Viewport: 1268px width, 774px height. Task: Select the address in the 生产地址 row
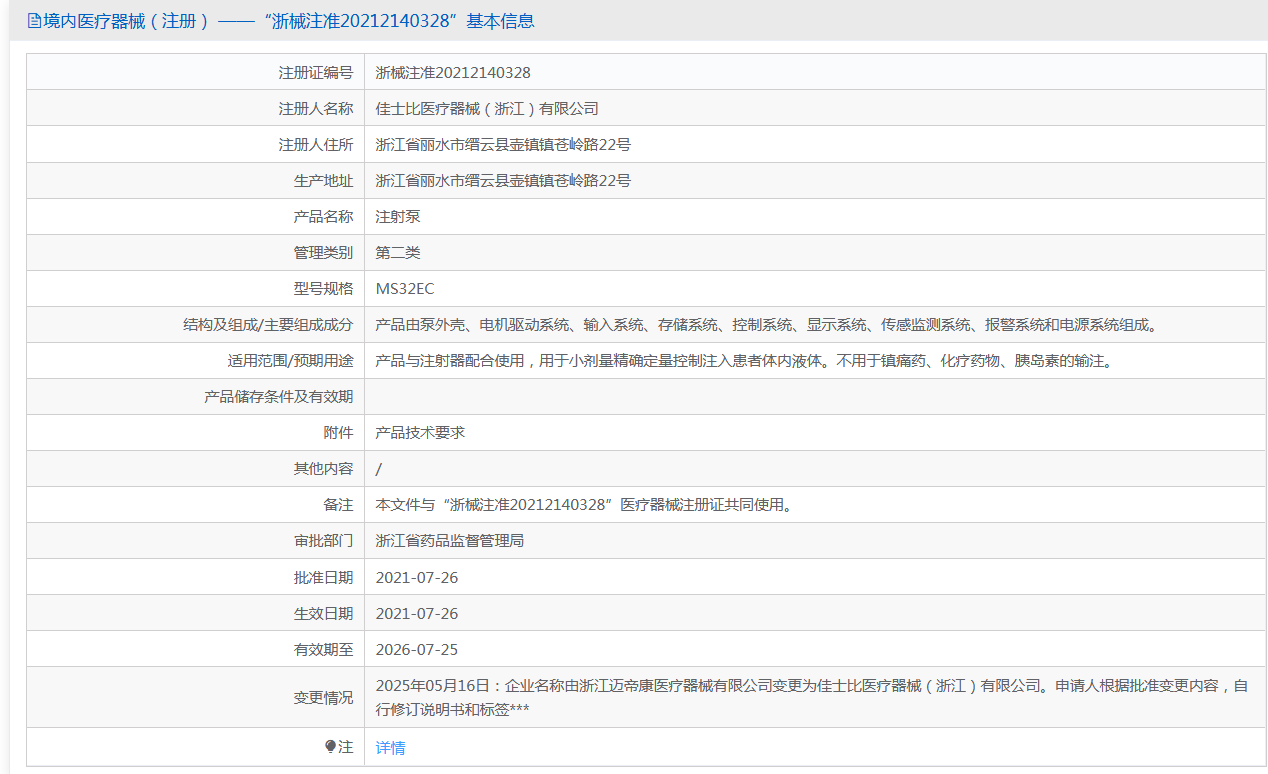tap(503, 181)
